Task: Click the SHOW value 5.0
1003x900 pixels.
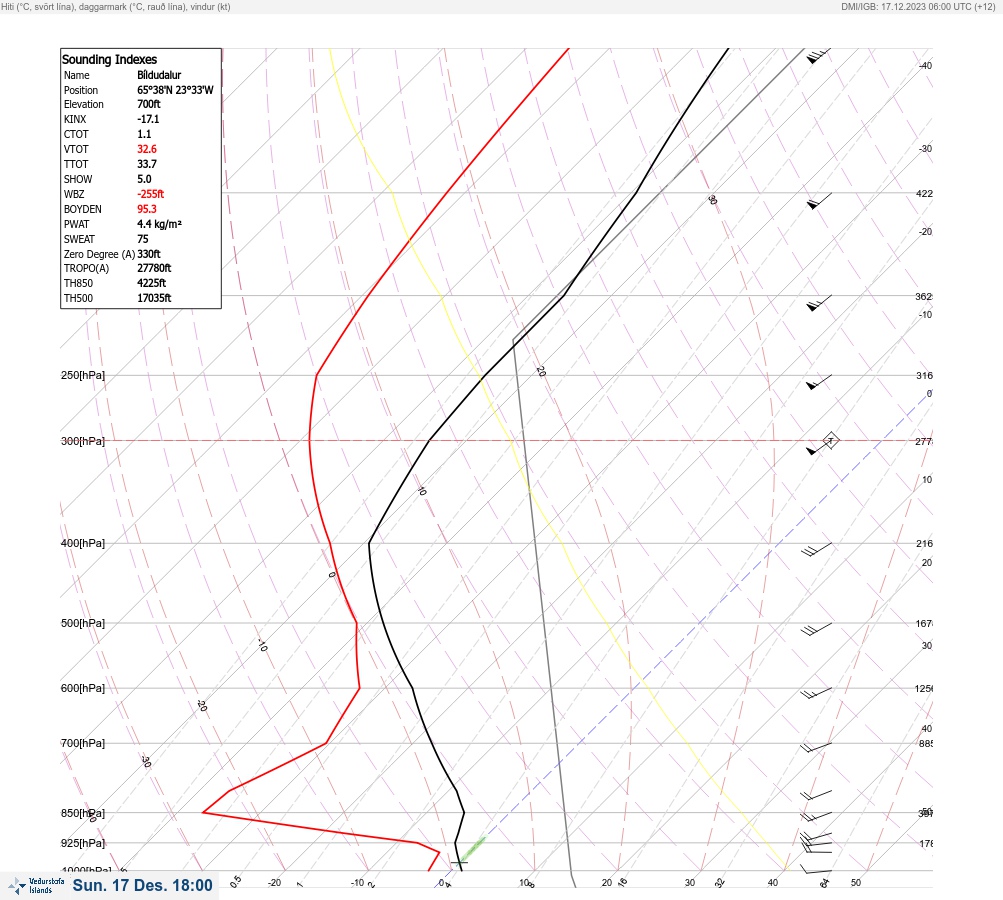Action: pos(144,179)
